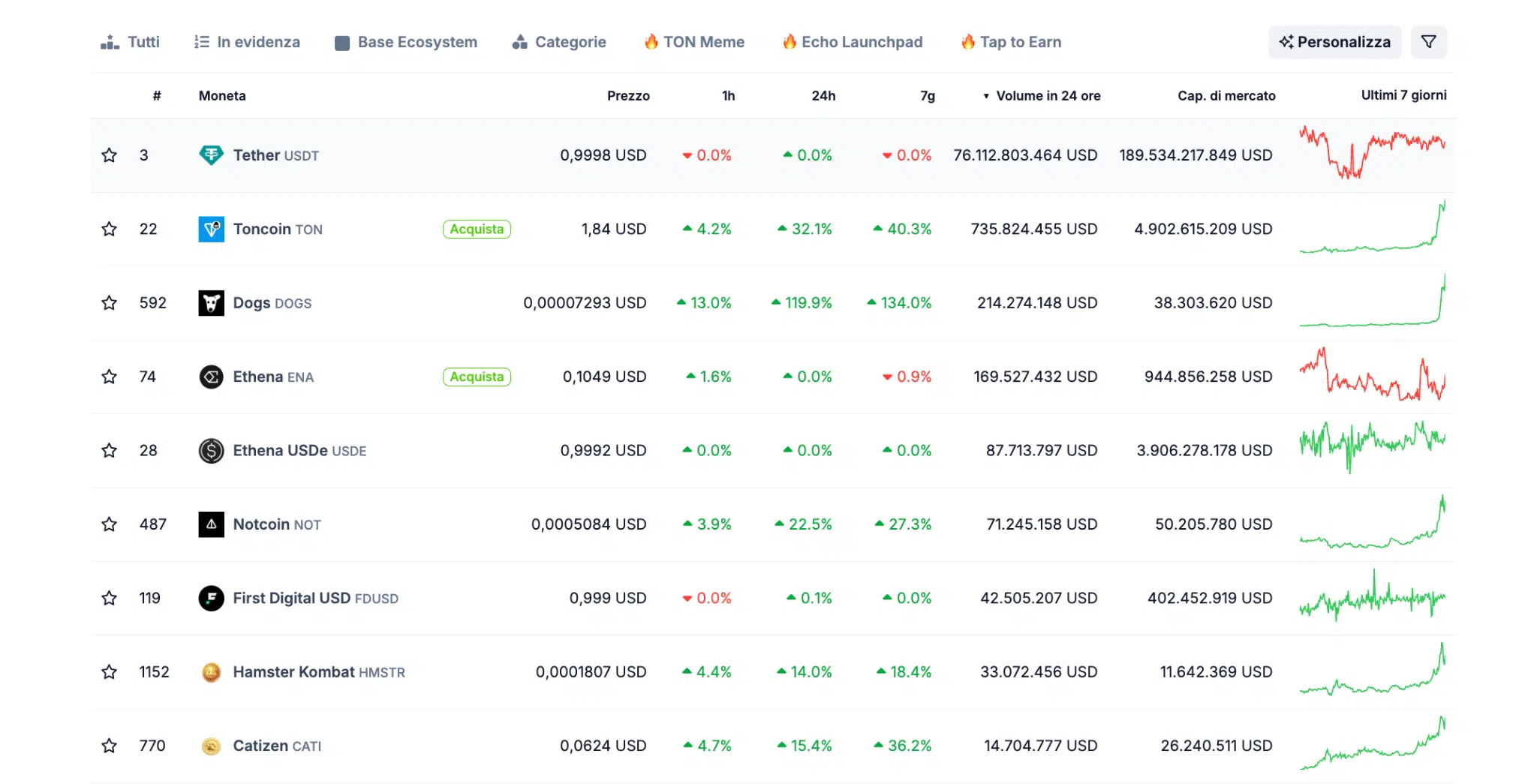Star the First Digital USD row
This screenshot has width=1537, height=784.
click(x=110, y=598)
